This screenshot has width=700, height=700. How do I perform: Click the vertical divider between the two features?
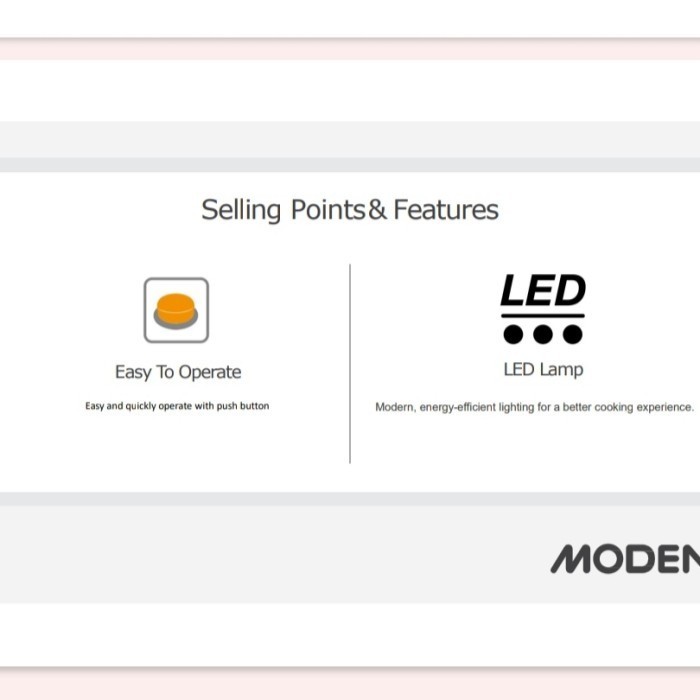350,363
